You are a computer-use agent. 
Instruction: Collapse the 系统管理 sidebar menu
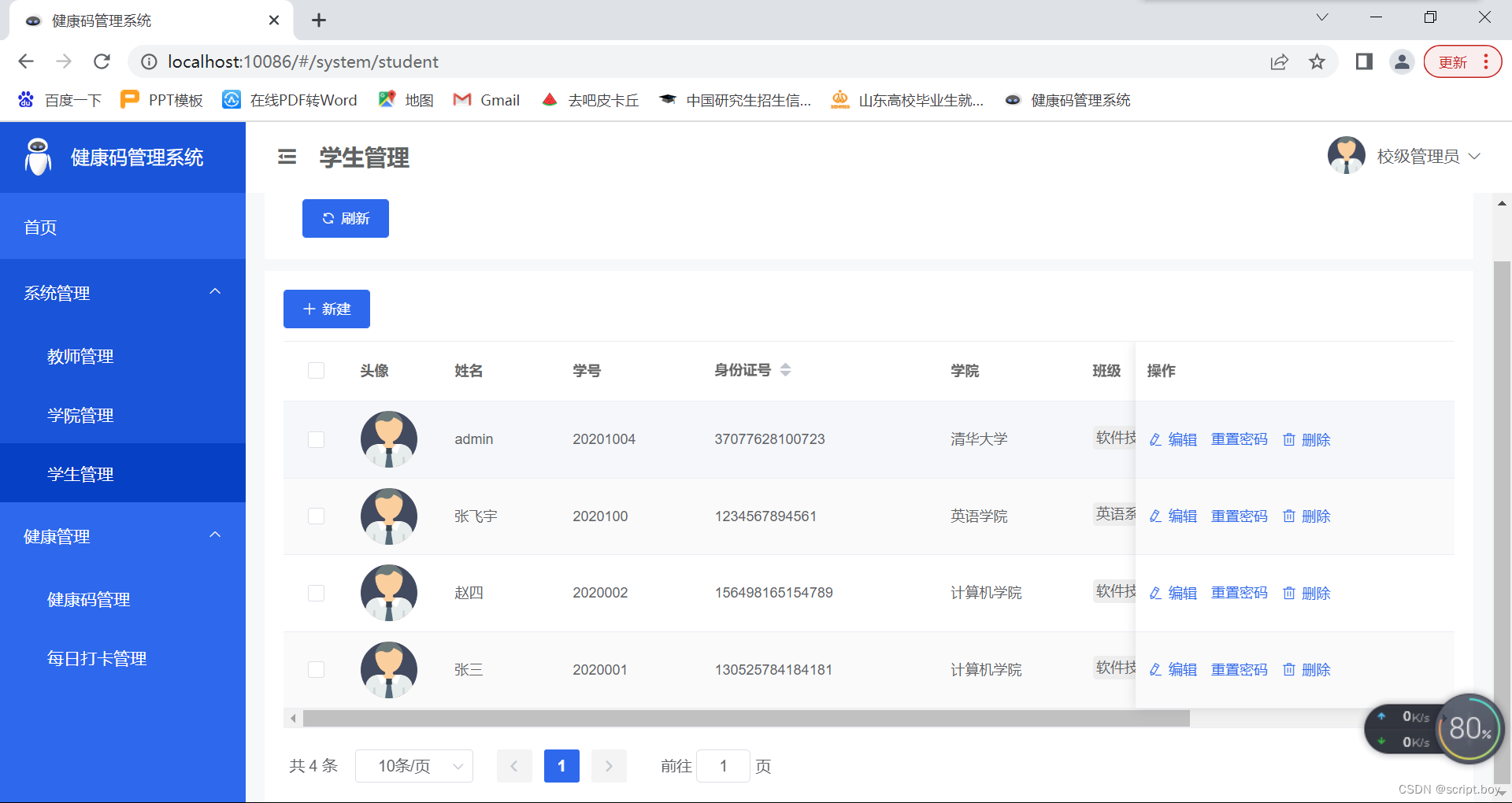123,293
